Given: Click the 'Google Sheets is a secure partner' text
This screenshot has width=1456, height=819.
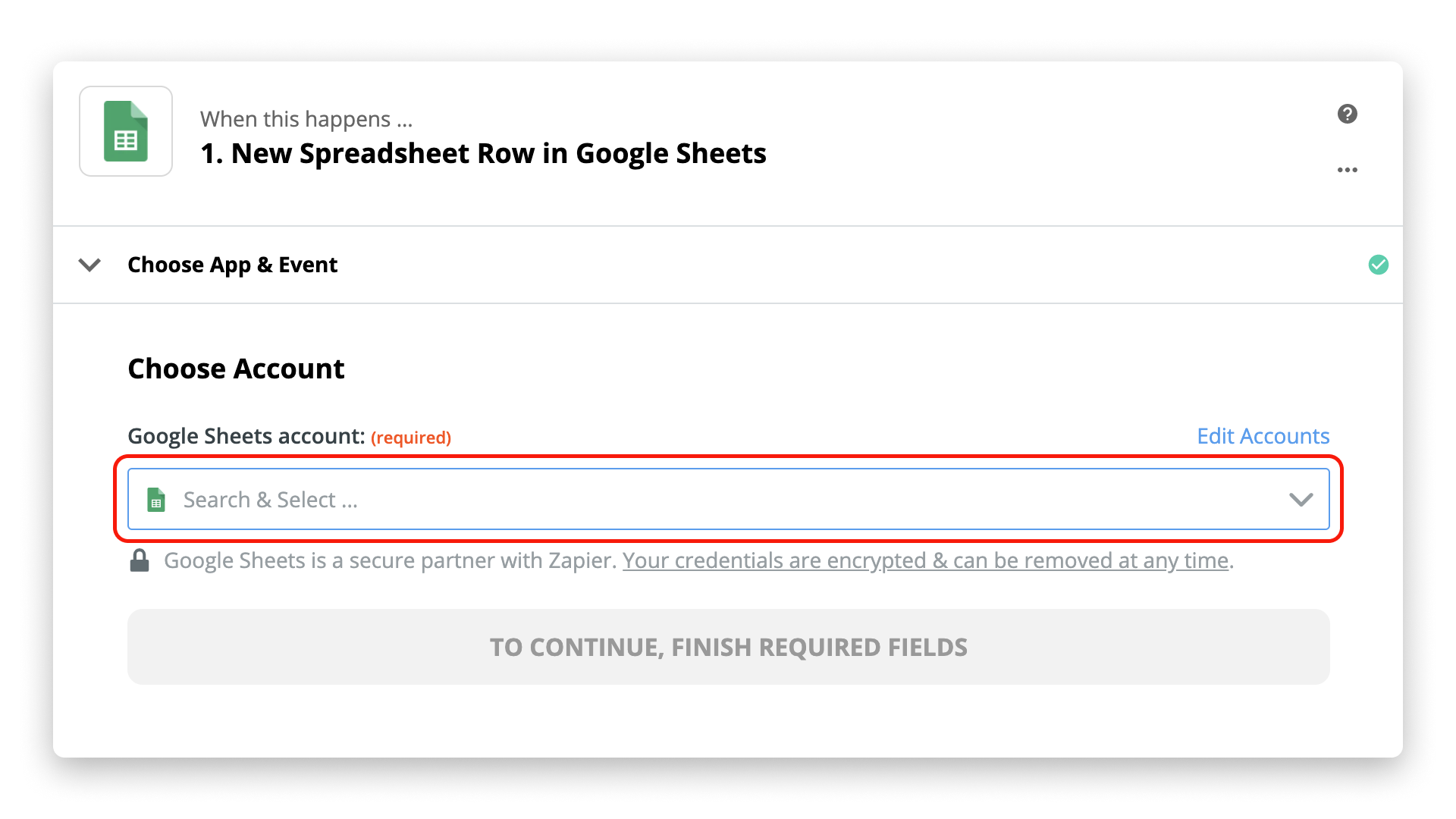Looking at the screenshot, I should coord(391,560).
